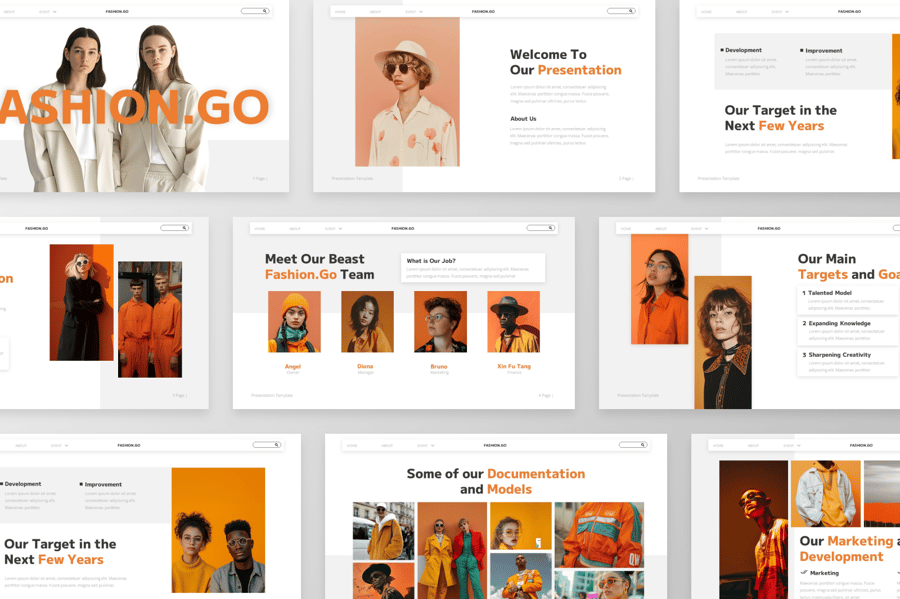Image resolution: width=900 pixels, height=599 pixels.
Task: Click Home on the Main Targets slide navbar
Action: pyautogui.click(x=626, y=229)
